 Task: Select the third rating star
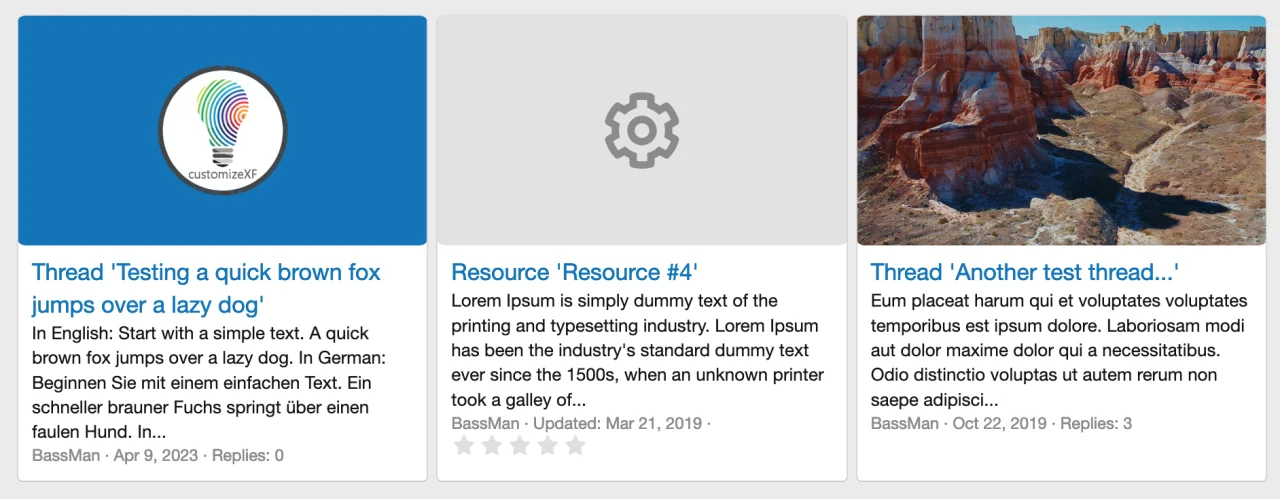click(x=519, y=445)
